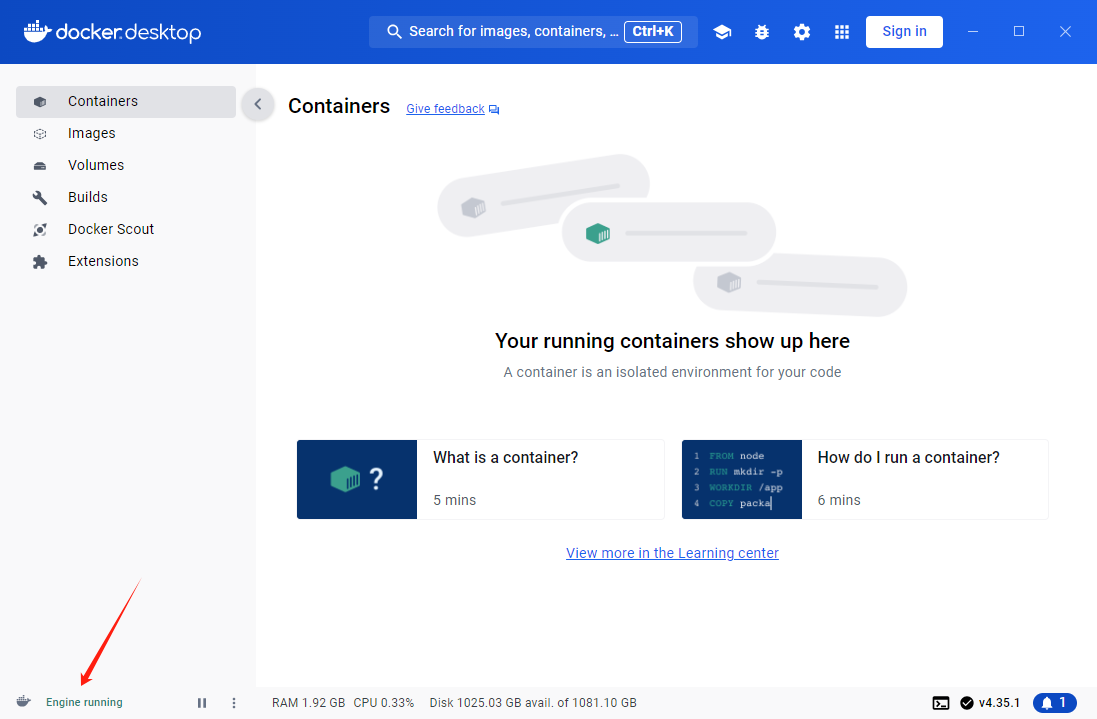Open View more in the Learning center

672,553
